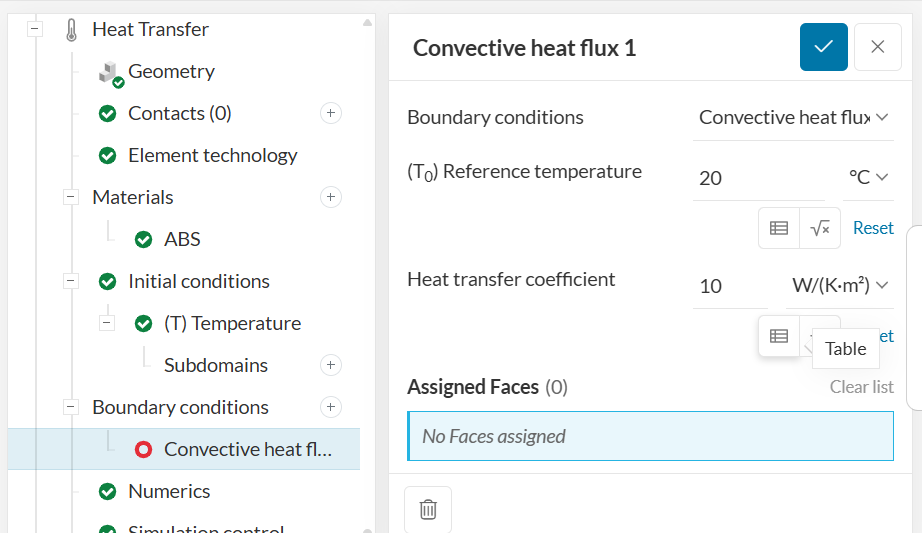The image size is (922, 533).
Task: Collapse the Materials tree node
Action: tap(71, 197)
